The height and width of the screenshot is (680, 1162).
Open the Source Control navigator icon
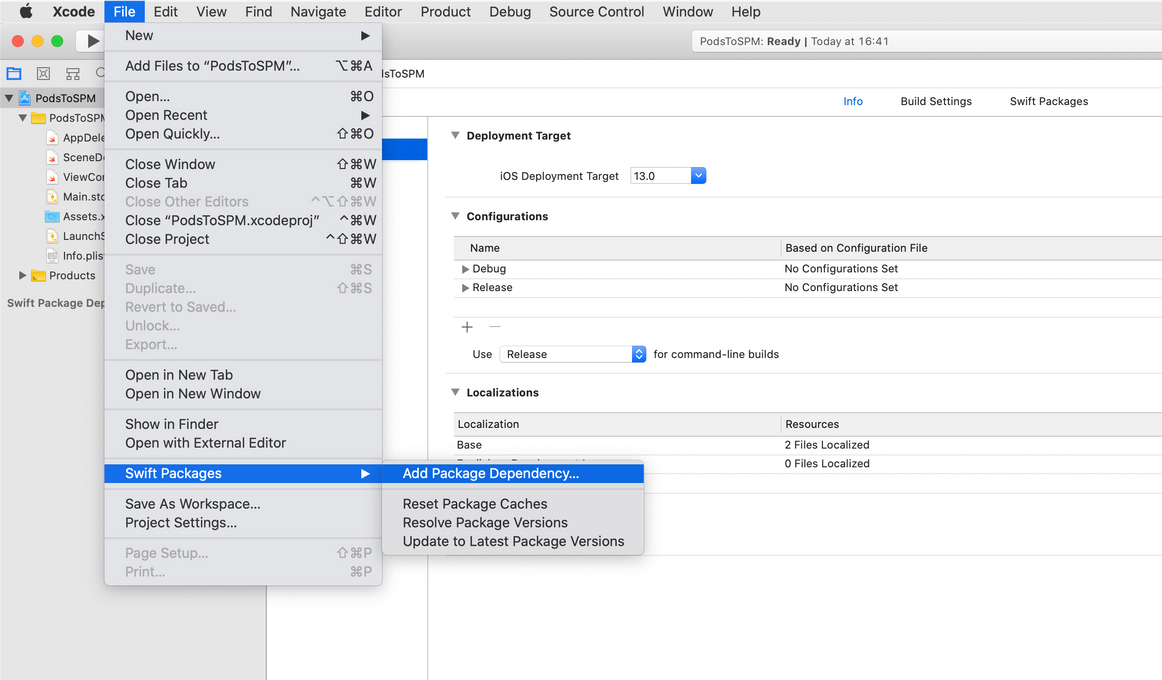point(44,73)
